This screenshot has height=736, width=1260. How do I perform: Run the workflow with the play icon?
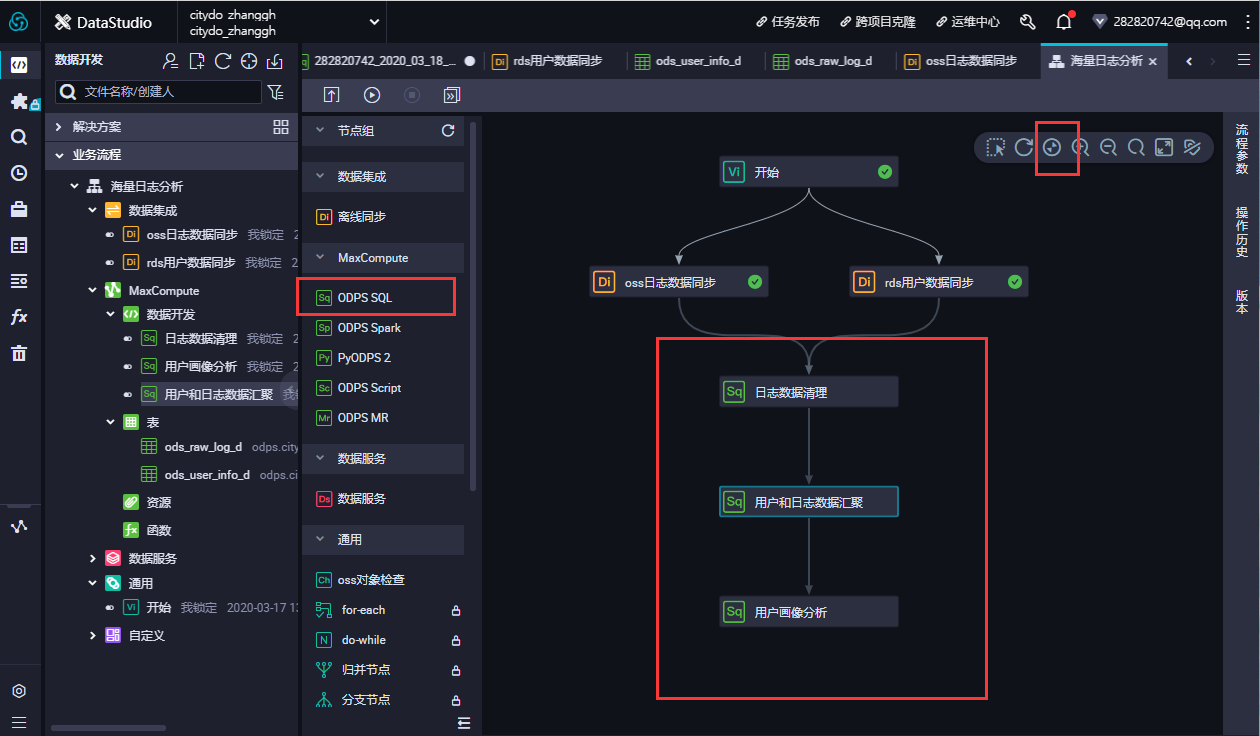[372, 95]
